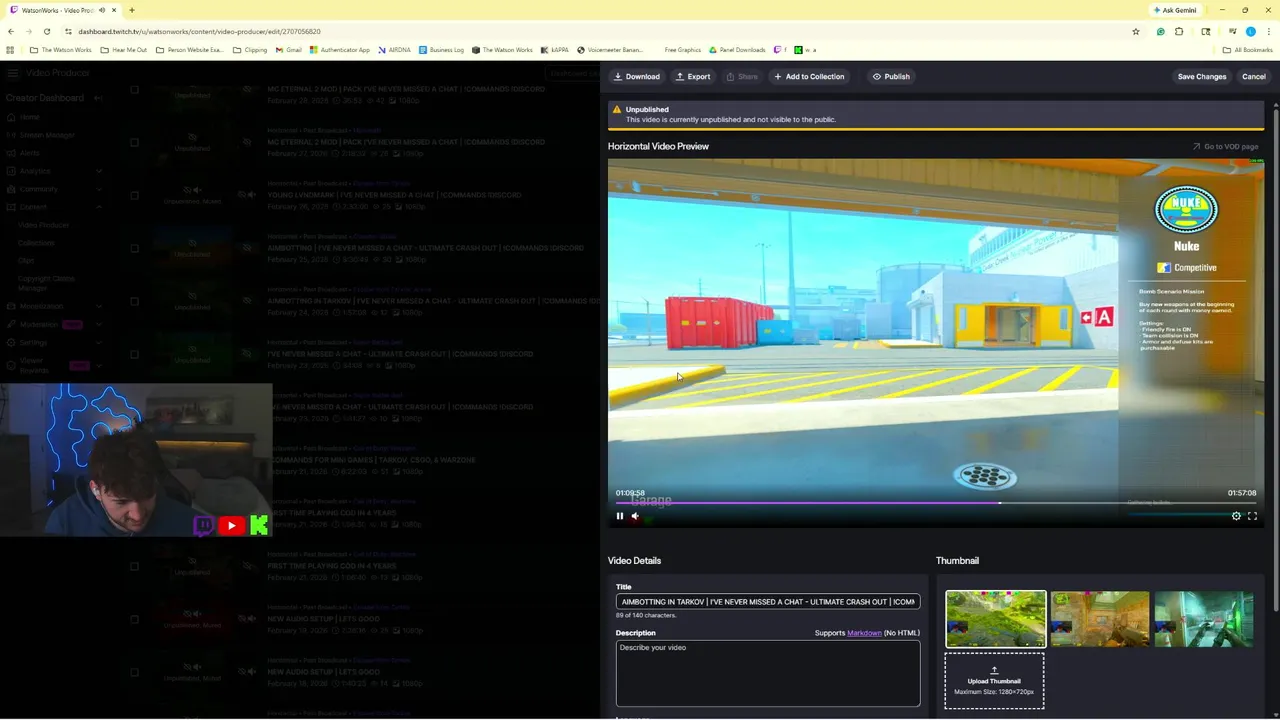The width and height of the screenshot is (1280, 720).
Task: Mute tab via the audio speaker icon
Action: click(102, 10)
